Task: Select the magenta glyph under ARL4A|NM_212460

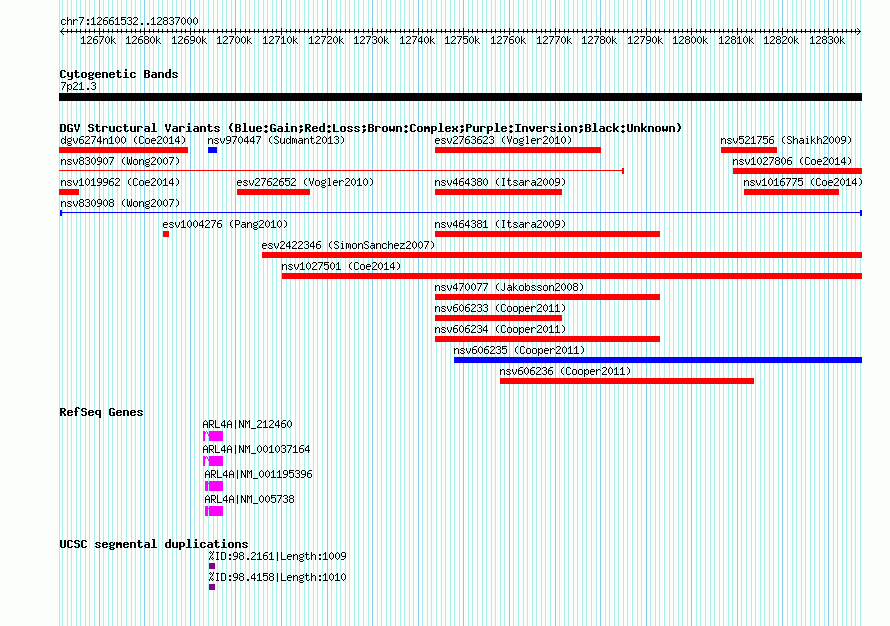Action: pyautogui.click(x=213, y=436)
